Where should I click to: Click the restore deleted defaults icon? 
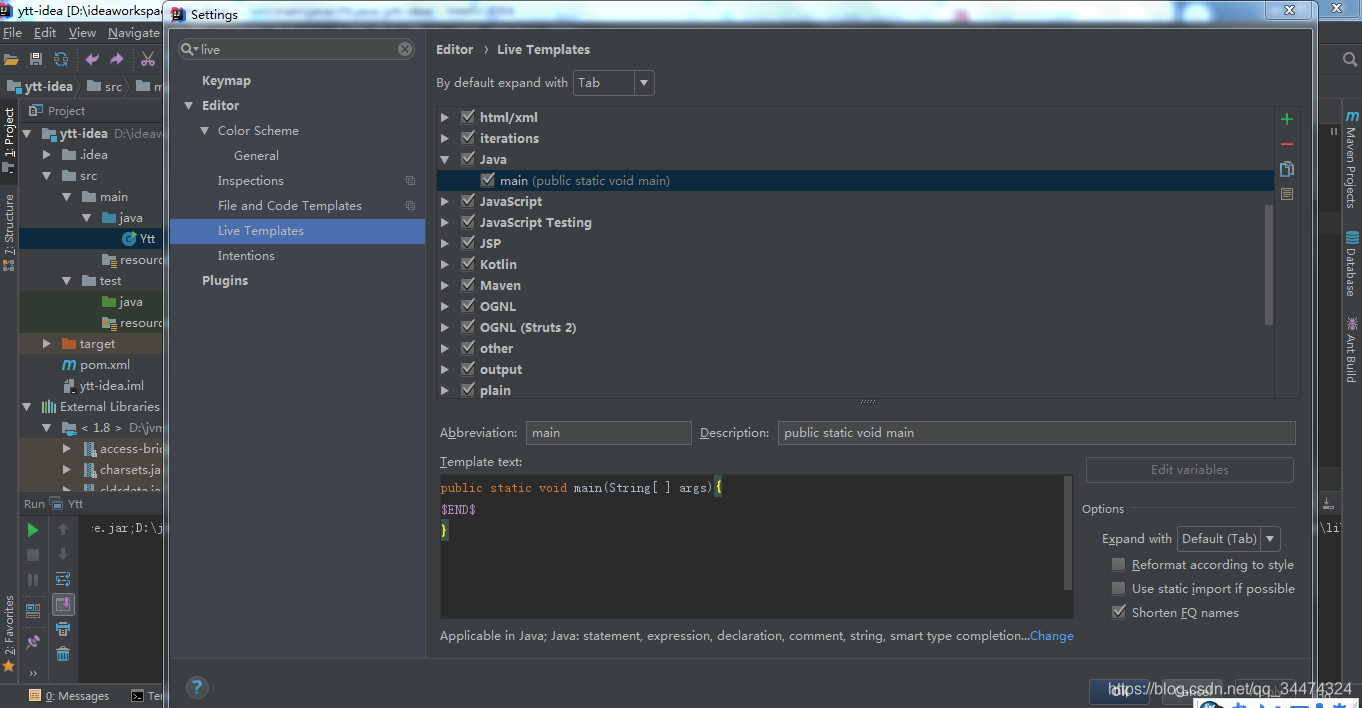[1287, 194]
